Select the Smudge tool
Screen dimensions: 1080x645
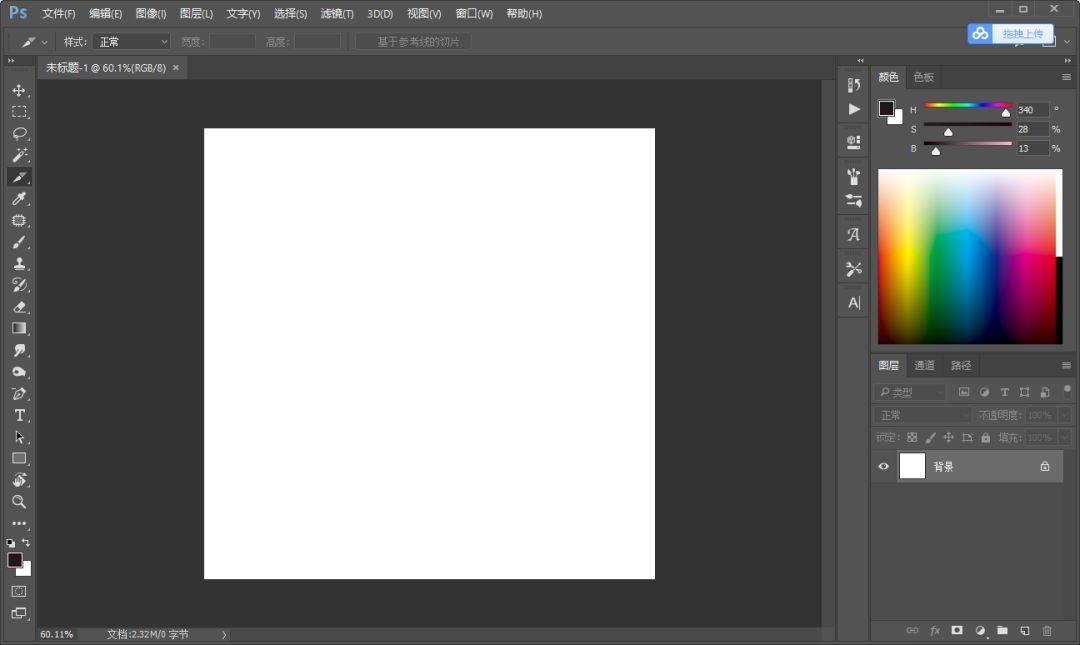(x=19, y=350)
